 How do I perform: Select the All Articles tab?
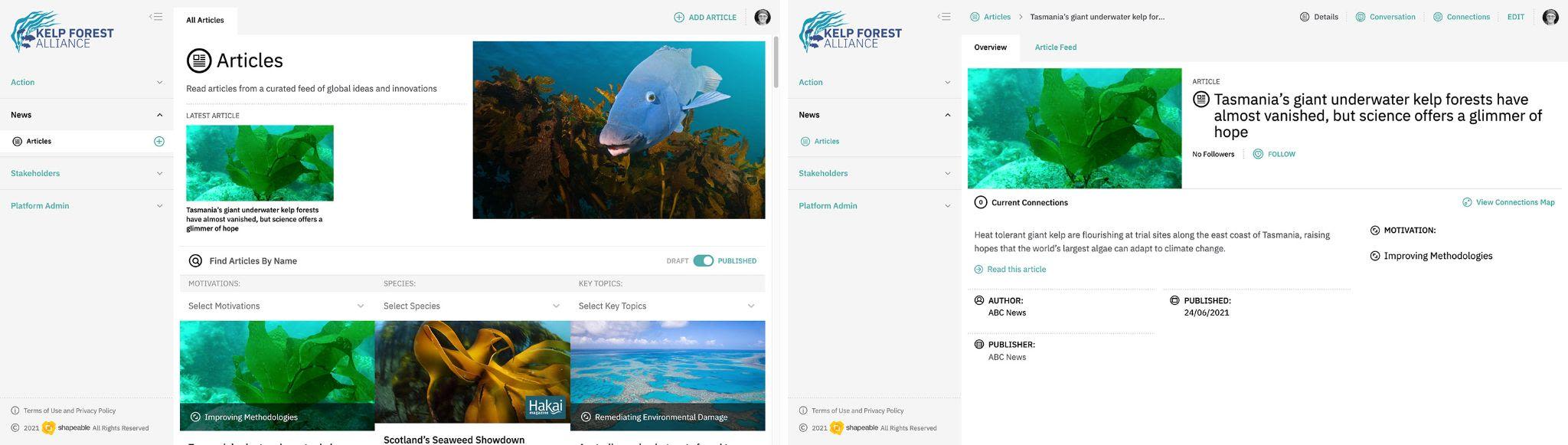tap(205, 20)
